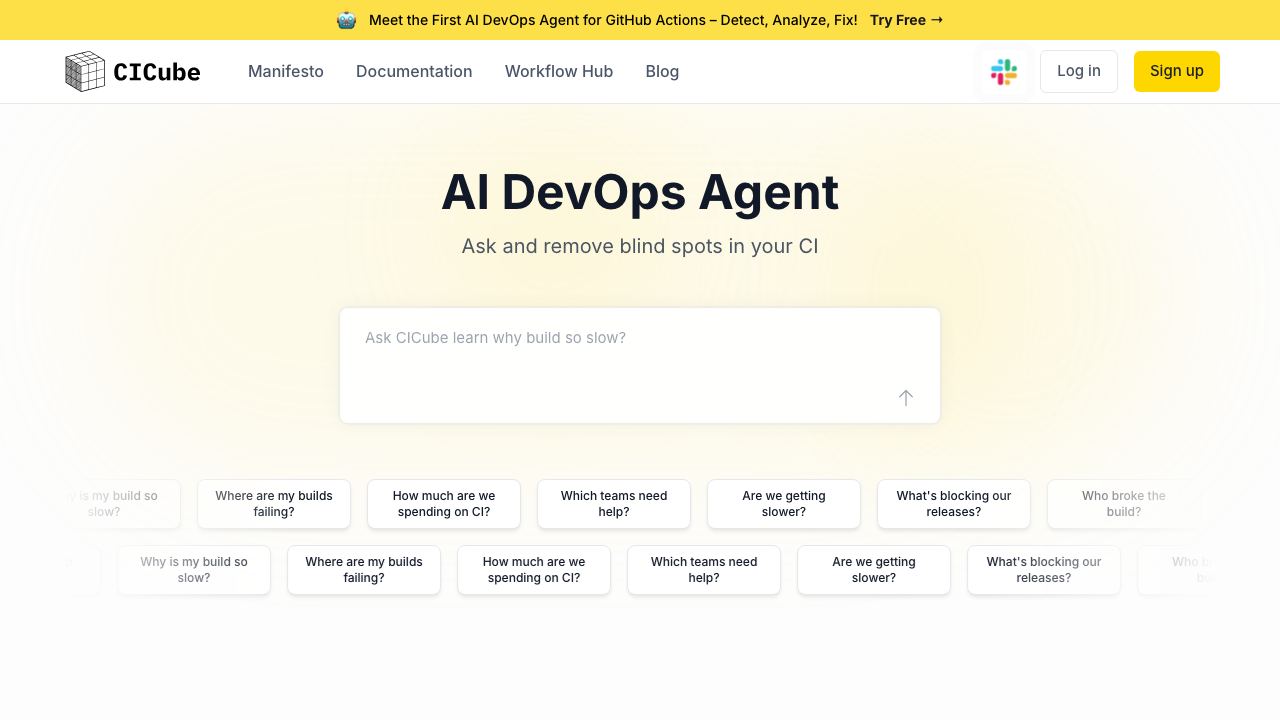Select bottom-row chip "Which teams need help?"
The image size is (1280, 720).
coord(704,570)
